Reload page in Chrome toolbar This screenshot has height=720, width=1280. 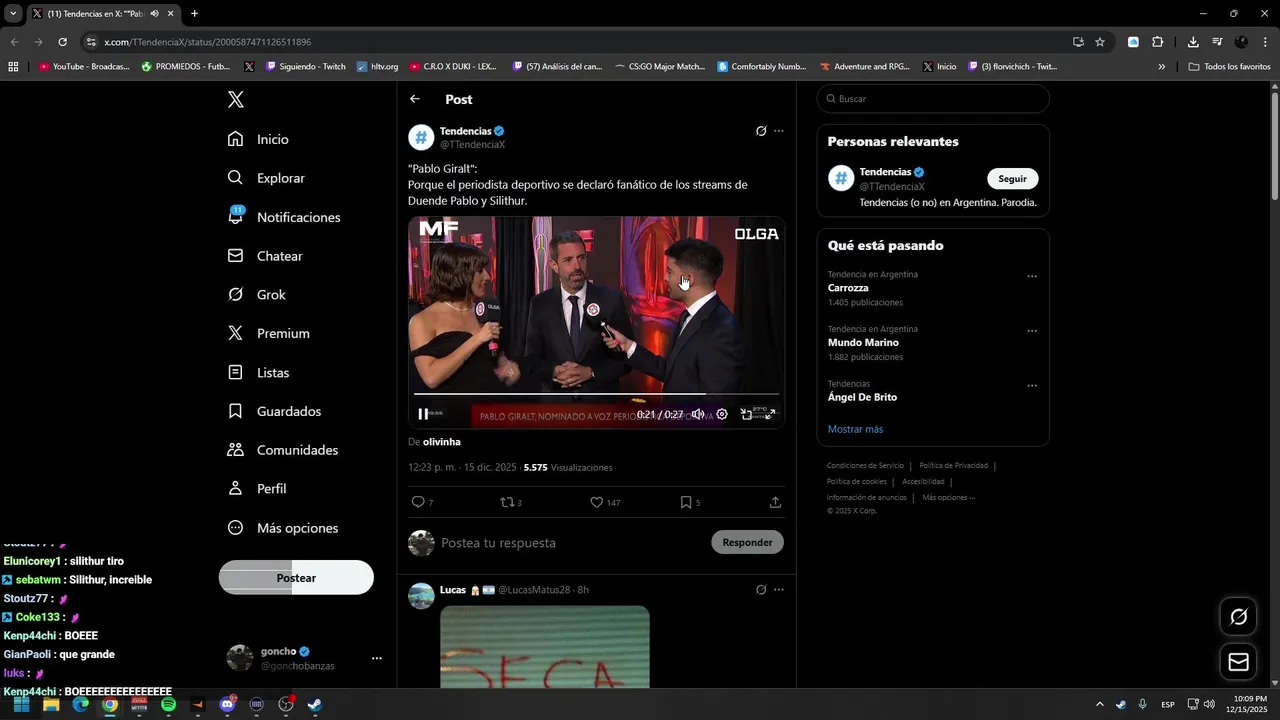(x=62, y=42)
